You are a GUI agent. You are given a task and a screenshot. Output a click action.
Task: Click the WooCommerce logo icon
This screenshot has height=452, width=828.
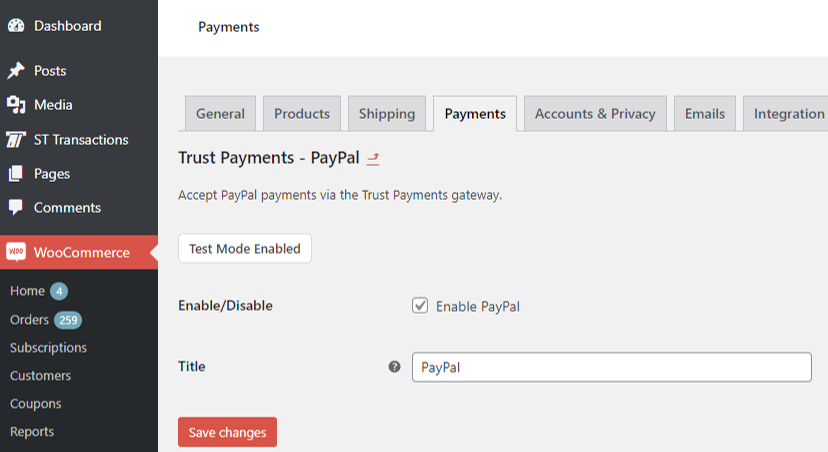tap(16, 252)
